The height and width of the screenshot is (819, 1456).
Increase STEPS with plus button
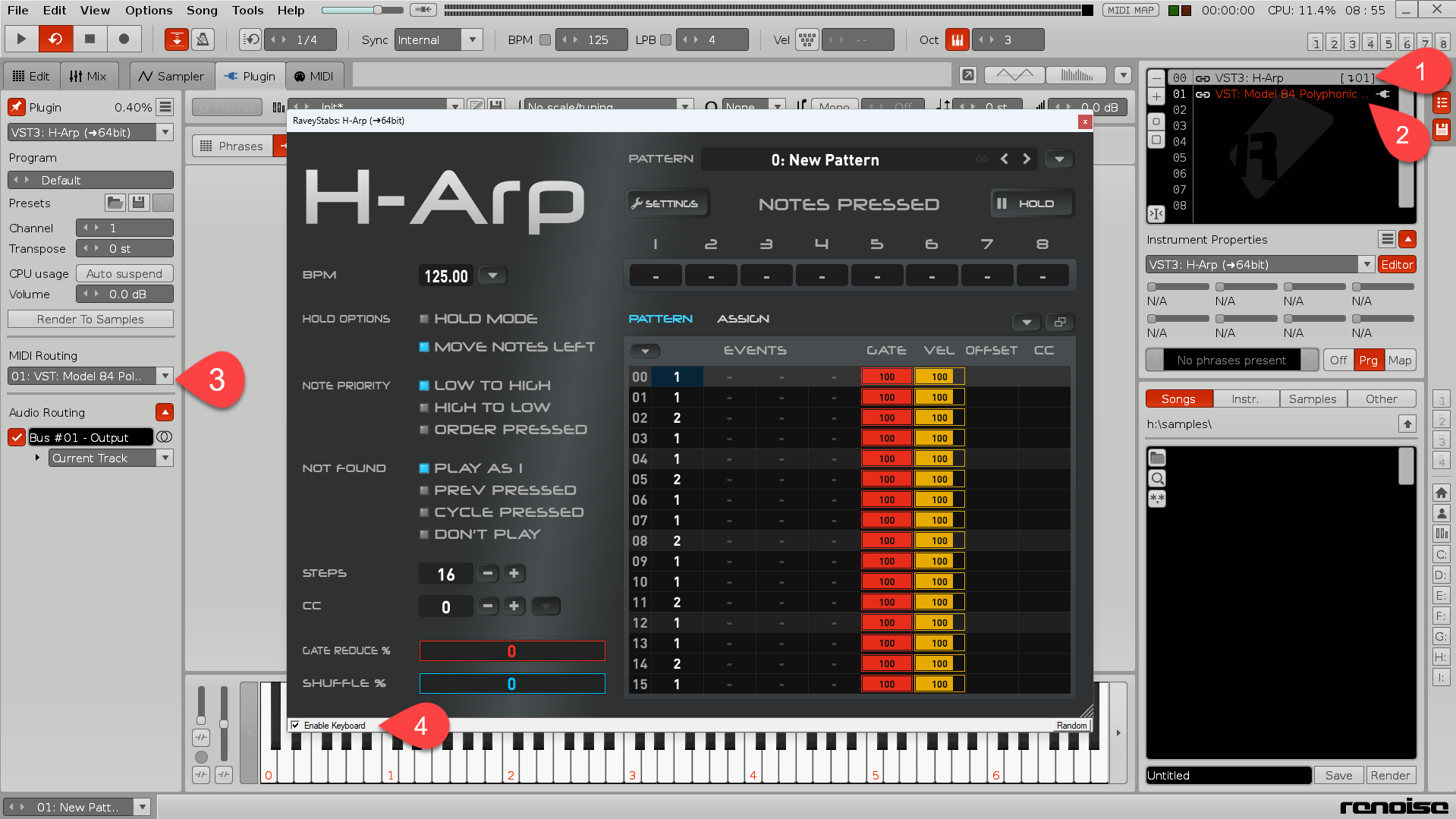[x=514, y=574]
